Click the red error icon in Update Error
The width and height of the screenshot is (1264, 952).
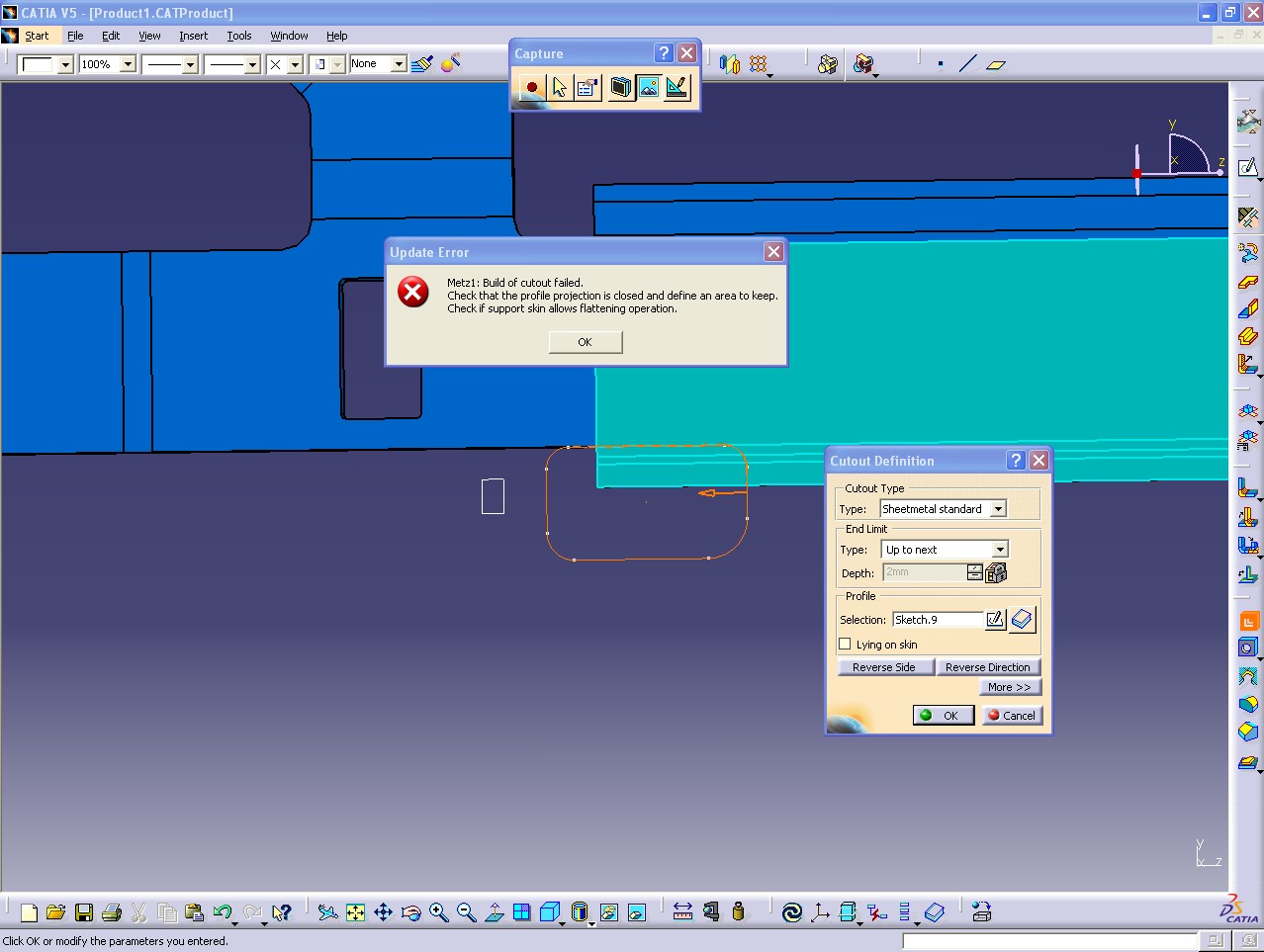coord(413,292)
